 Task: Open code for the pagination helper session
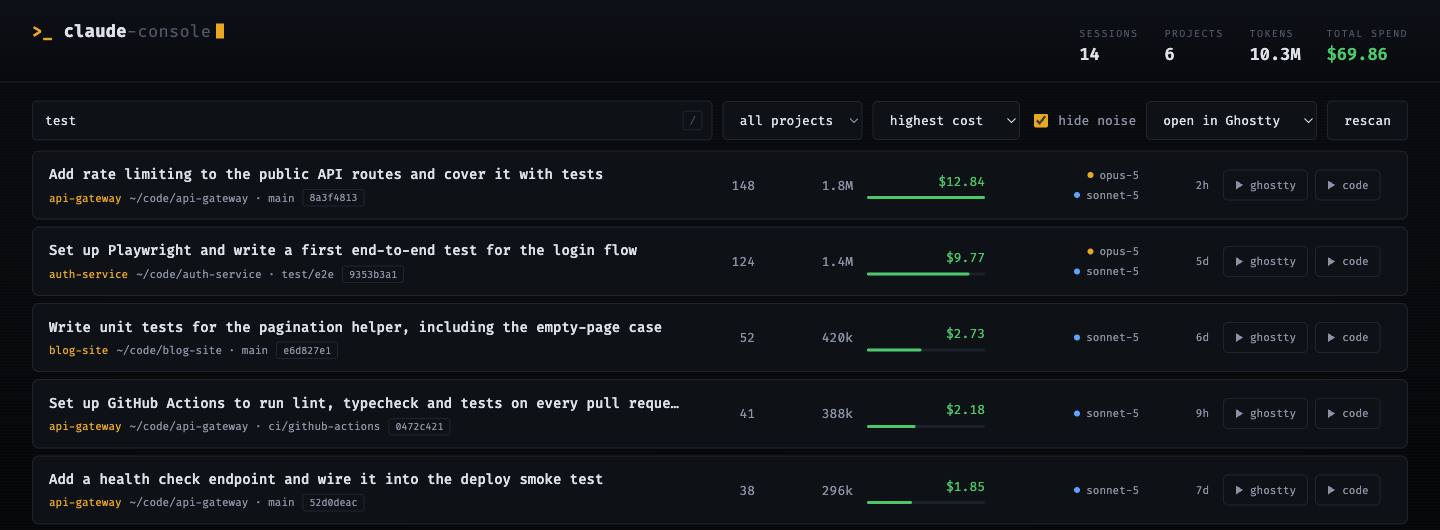pos(1347,337)
